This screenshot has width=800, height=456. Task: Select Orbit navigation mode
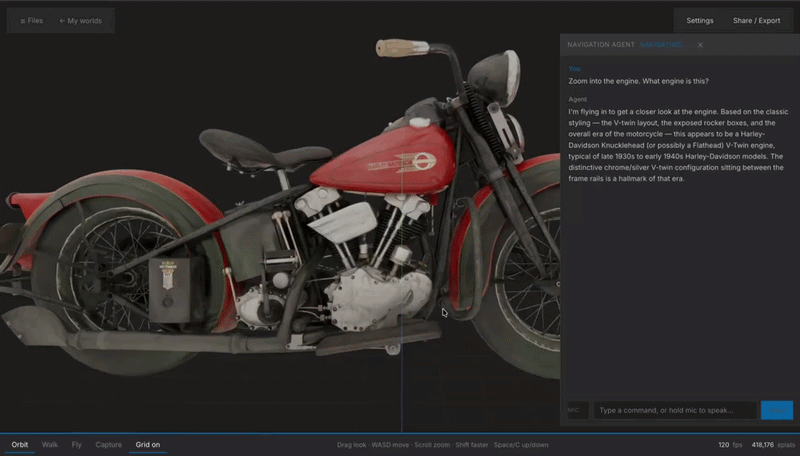(20, 445)
